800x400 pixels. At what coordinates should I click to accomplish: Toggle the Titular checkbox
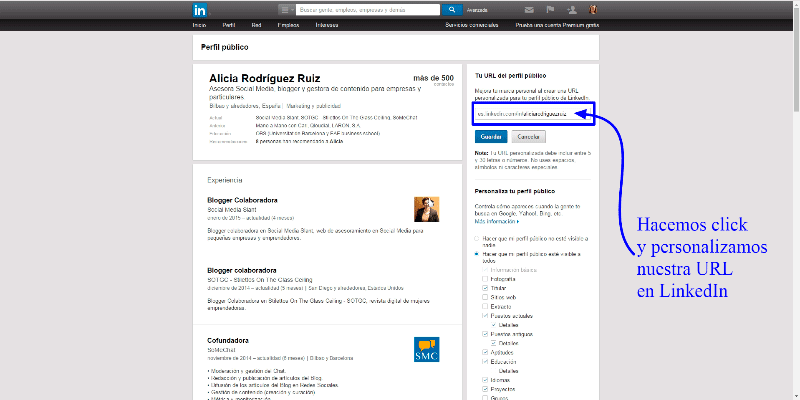coord(486,287)
